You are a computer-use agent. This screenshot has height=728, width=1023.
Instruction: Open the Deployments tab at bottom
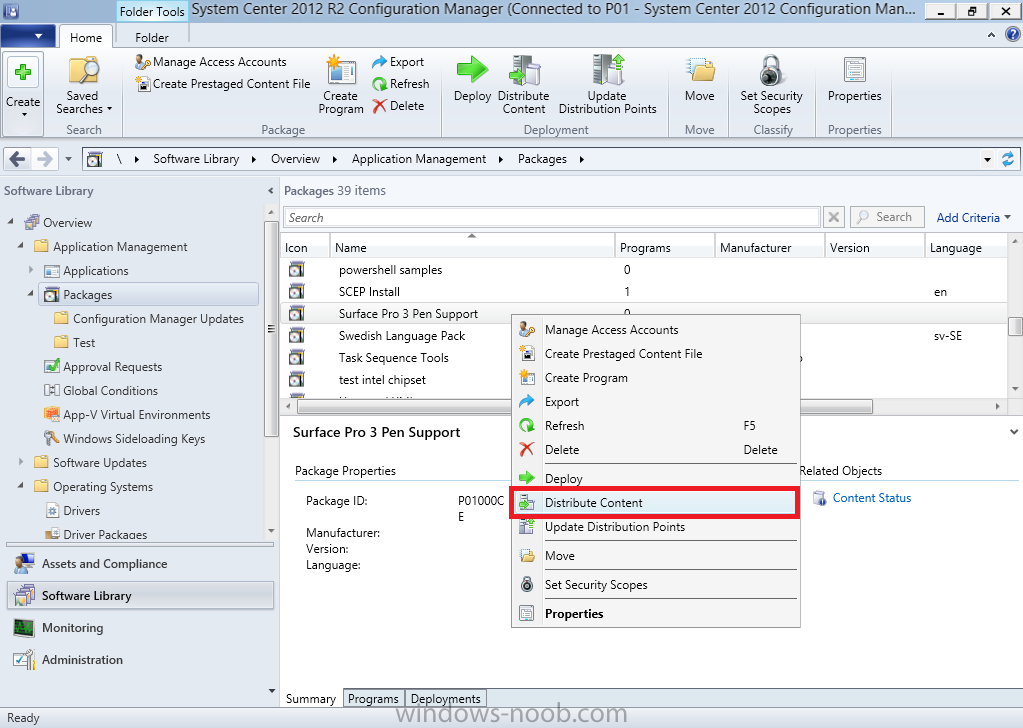446,699
